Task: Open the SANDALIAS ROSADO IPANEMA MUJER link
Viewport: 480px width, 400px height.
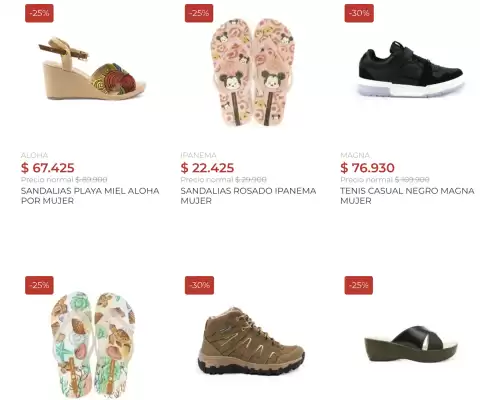Action: point(248,196)
